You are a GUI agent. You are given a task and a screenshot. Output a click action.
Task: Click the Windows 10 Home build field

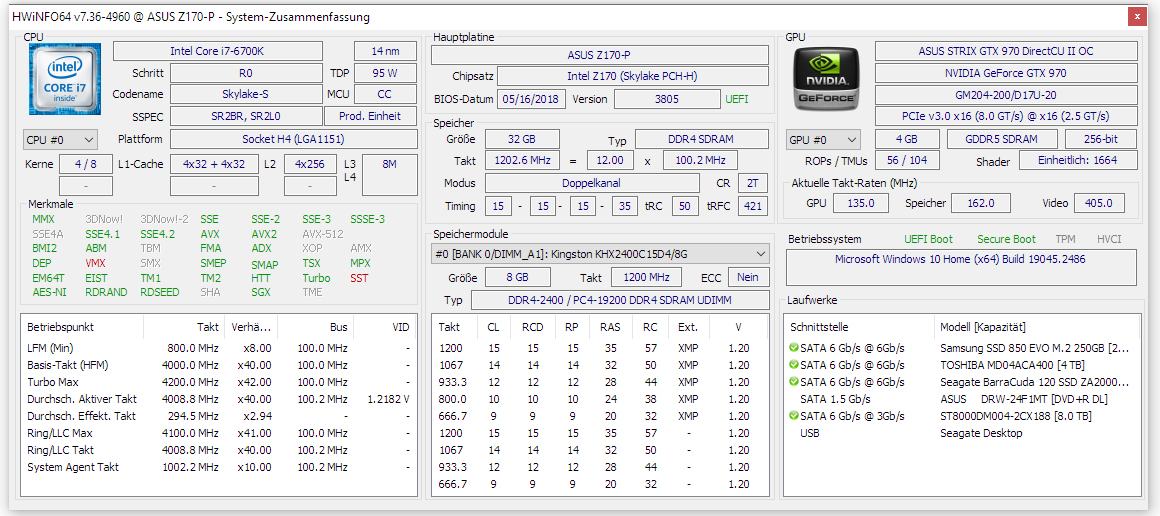coord(961,267)
